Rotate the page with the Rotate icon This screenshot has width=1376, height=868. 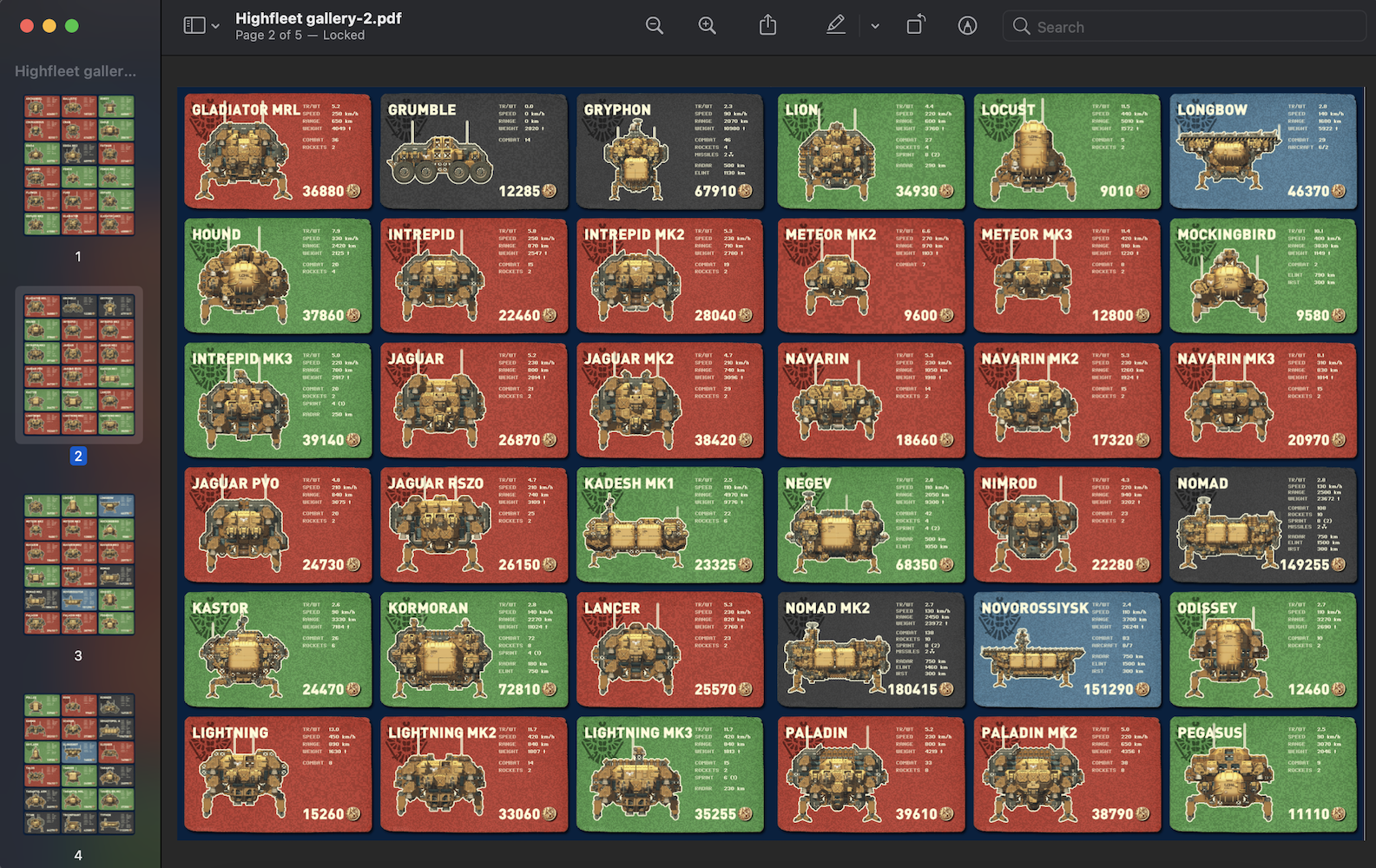(x=915, y=25)
